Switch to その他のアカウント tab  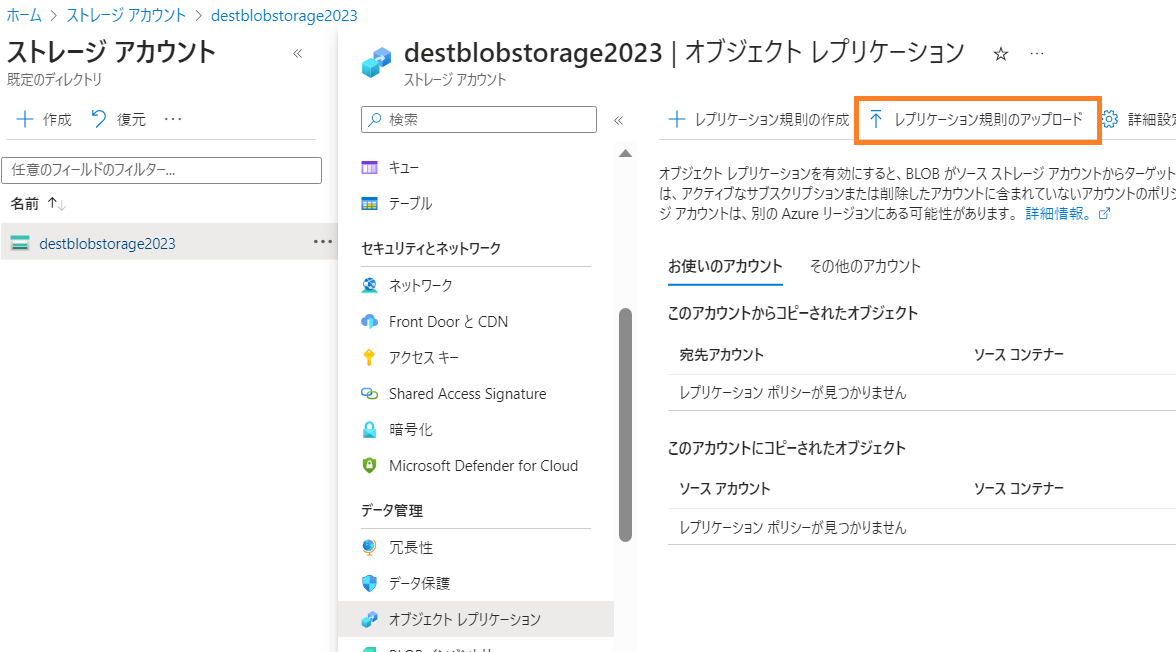coord(865,266)
